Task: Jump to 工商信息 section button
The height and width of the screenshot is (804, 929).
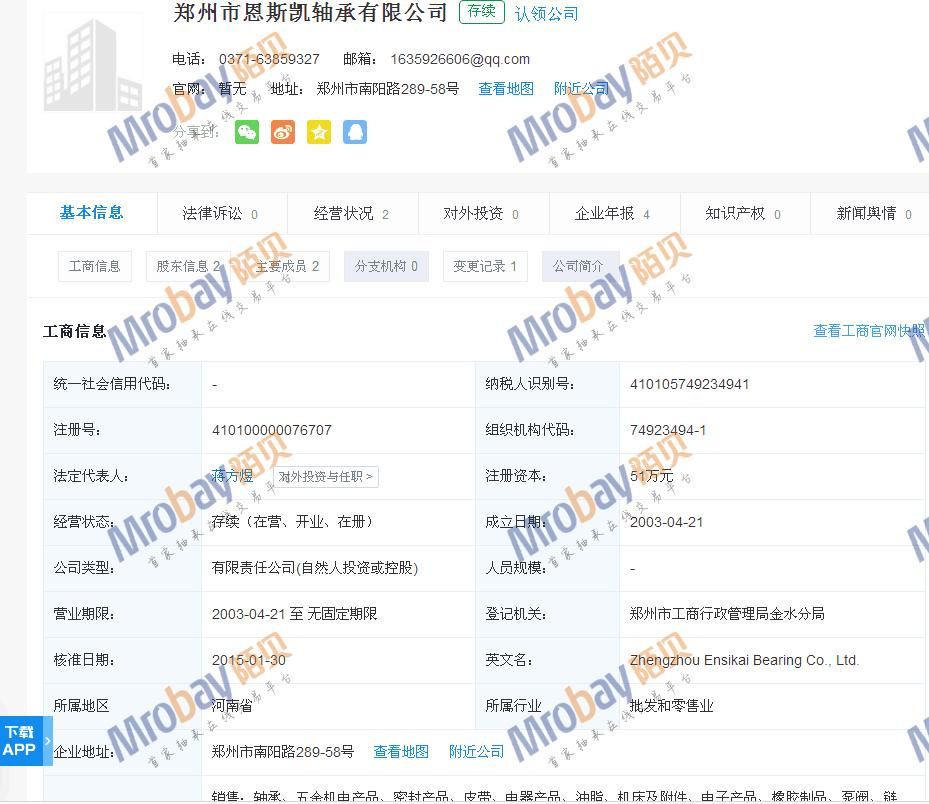Action: (95, 266)
